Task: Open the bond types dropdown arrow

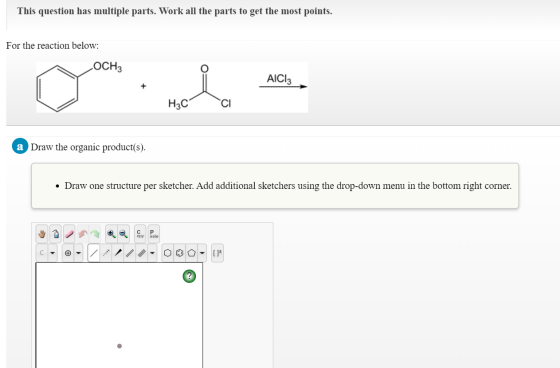Action: [x=152, y=253]
